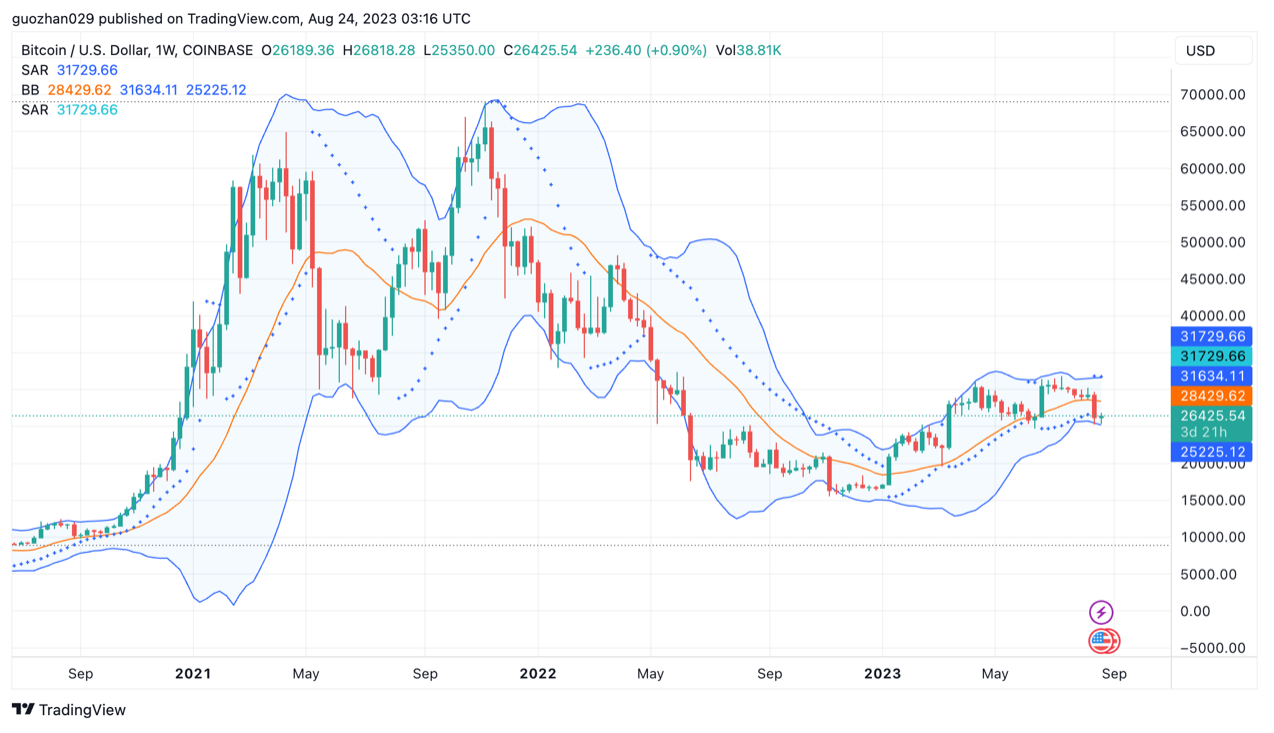Screen dimensions: 1274x733
Task: Click the blue 31729.66 SAR price axis label
Action: (1212, 337)
